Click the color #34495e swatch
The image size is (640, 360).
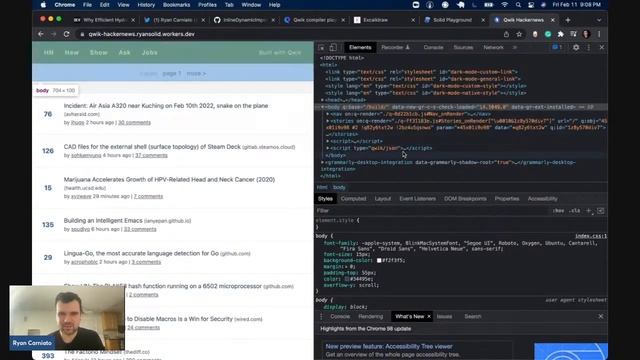click(x=347, y=279)
